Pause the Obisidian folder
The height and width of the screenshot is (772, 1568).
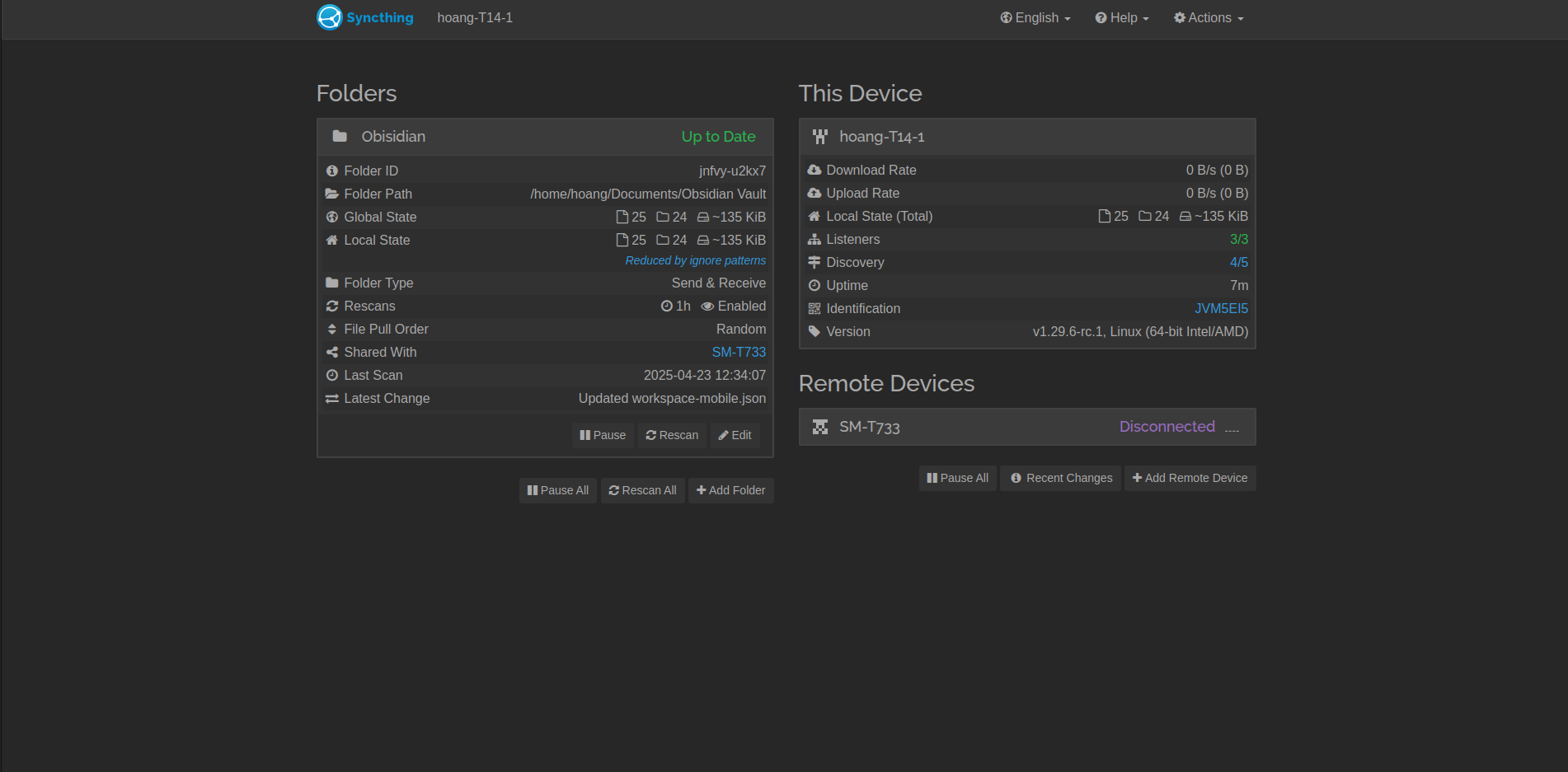(x=603, y=435)
